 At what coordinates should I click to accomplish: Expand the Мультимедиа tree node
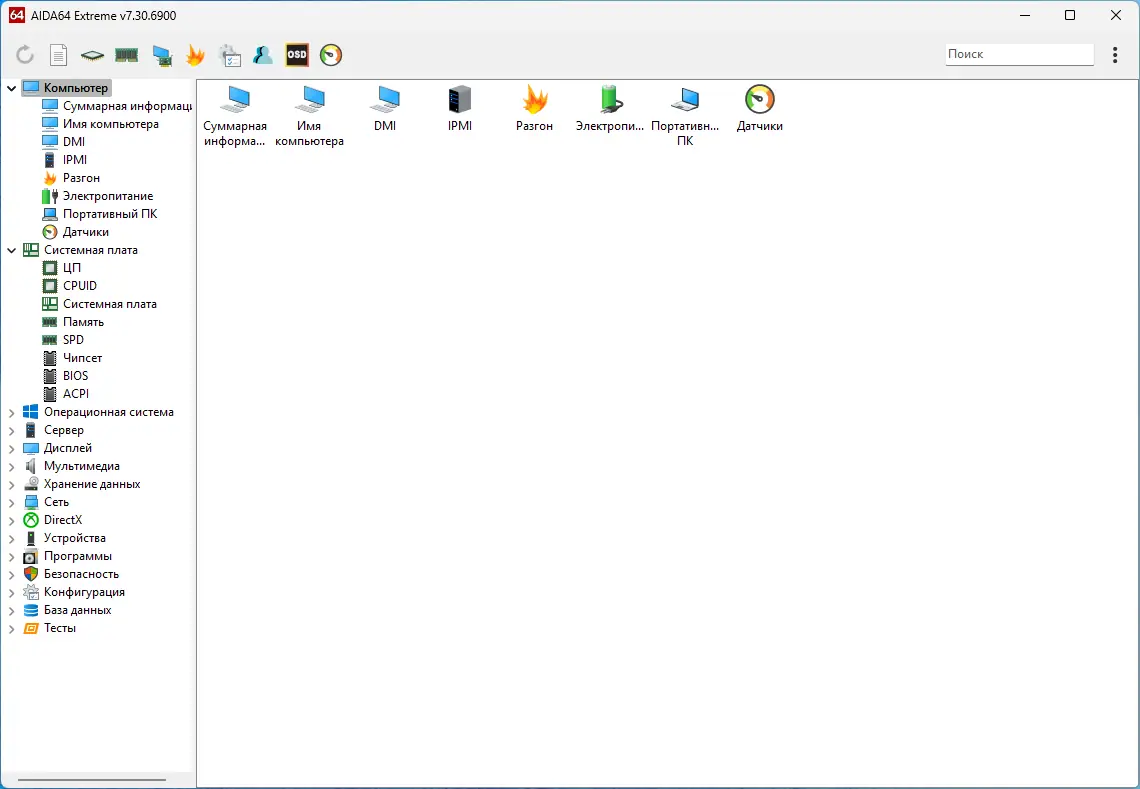click(x=12, y=466)
